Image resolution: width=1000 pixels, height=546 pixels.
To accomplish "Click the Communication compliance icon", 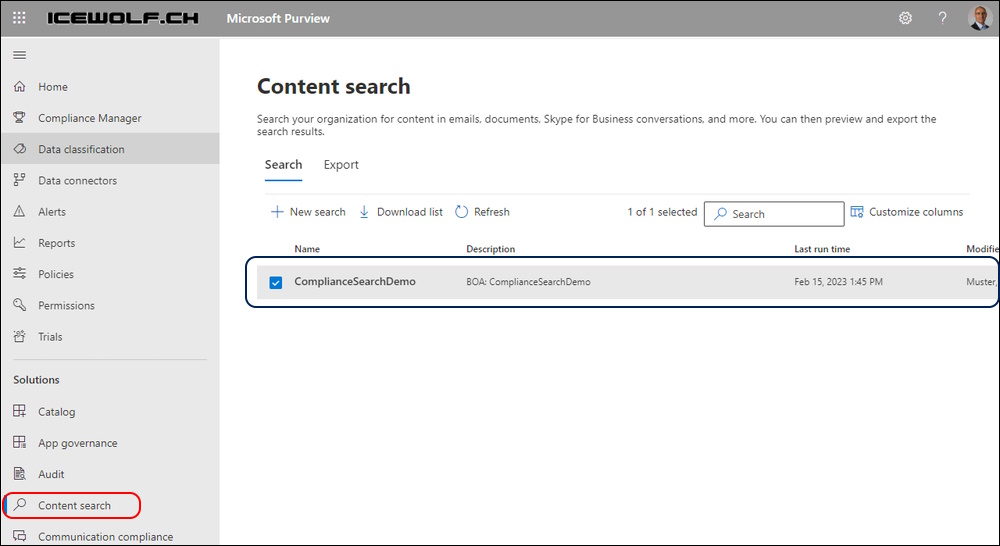I will [x=20, y=536].
